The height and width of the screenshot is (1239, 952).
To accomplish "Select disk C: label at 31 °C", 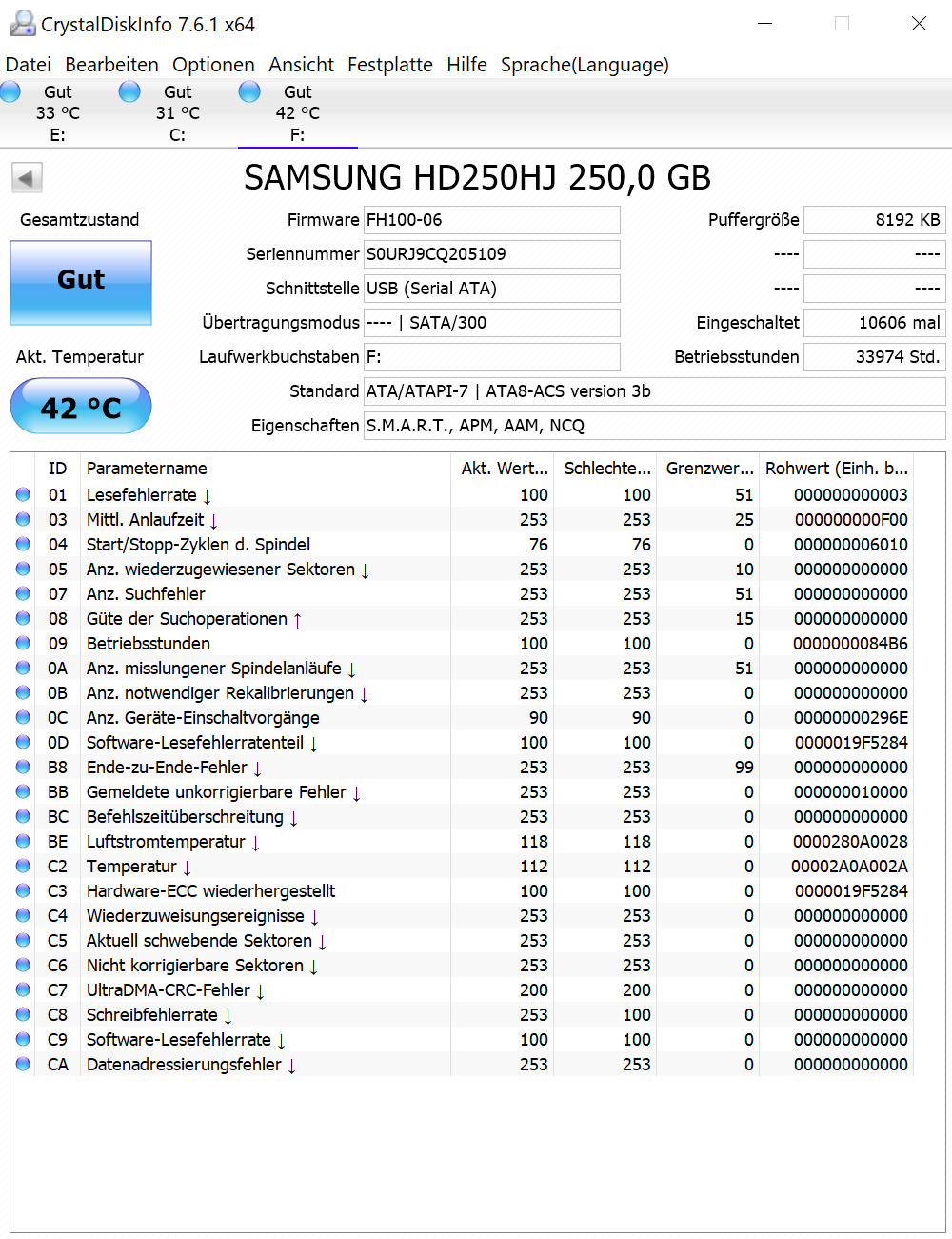I will [178, 113].
